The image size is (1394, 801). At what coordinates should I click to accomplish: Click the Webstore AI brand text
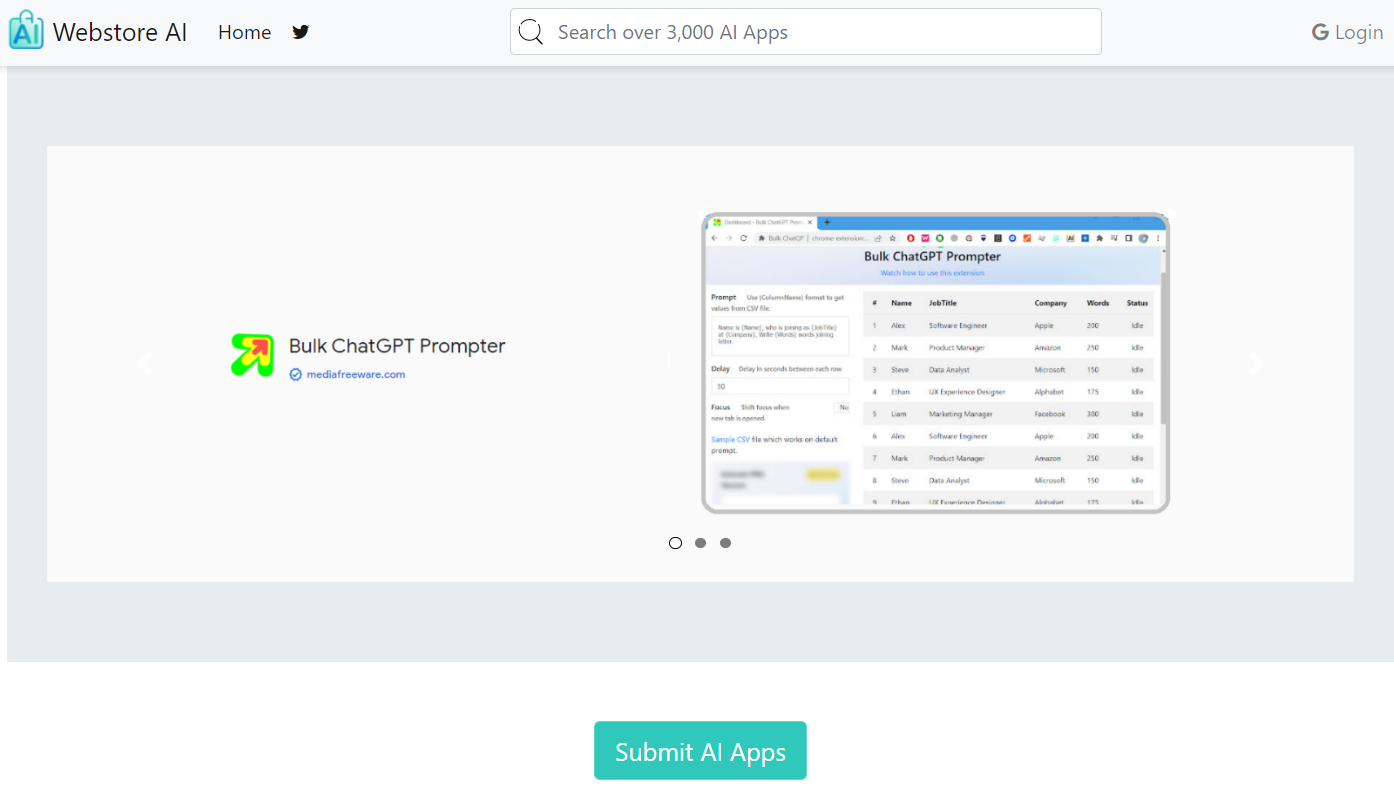(120, 32)
